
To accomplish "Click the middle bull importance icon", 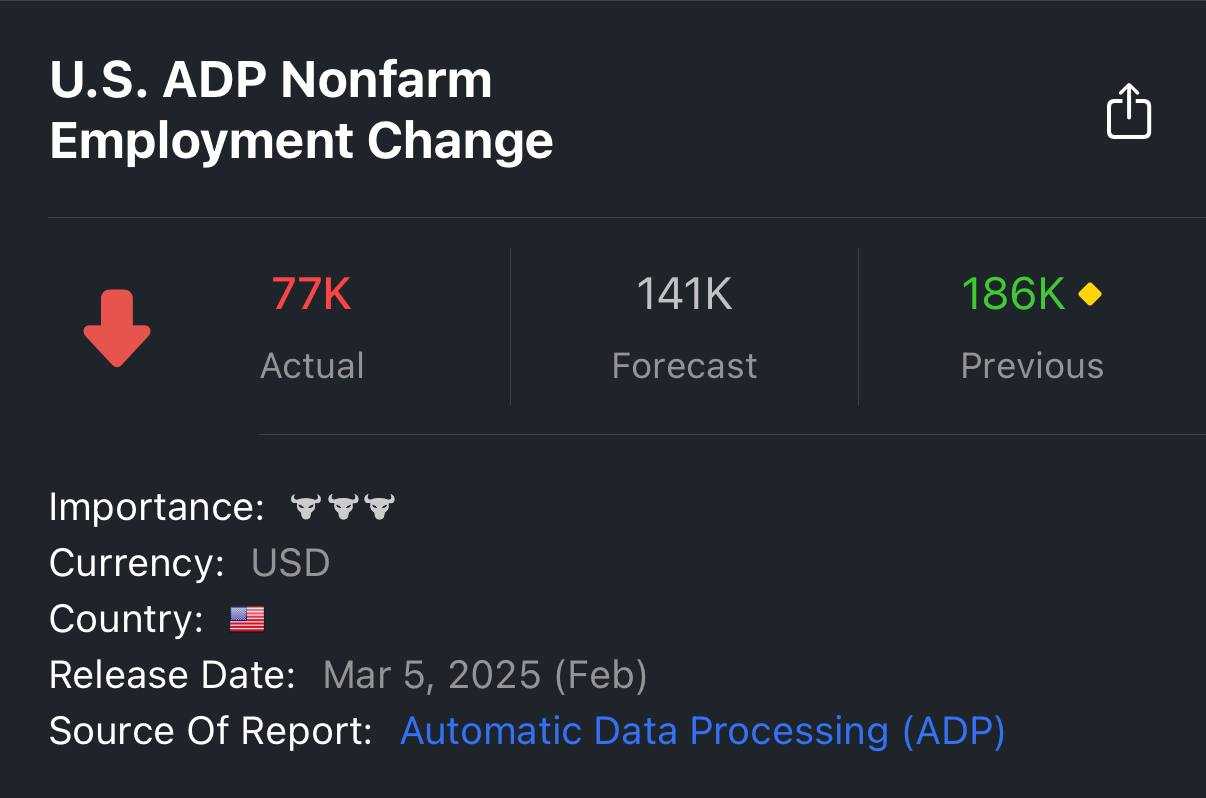I will (x=342, y=507).
